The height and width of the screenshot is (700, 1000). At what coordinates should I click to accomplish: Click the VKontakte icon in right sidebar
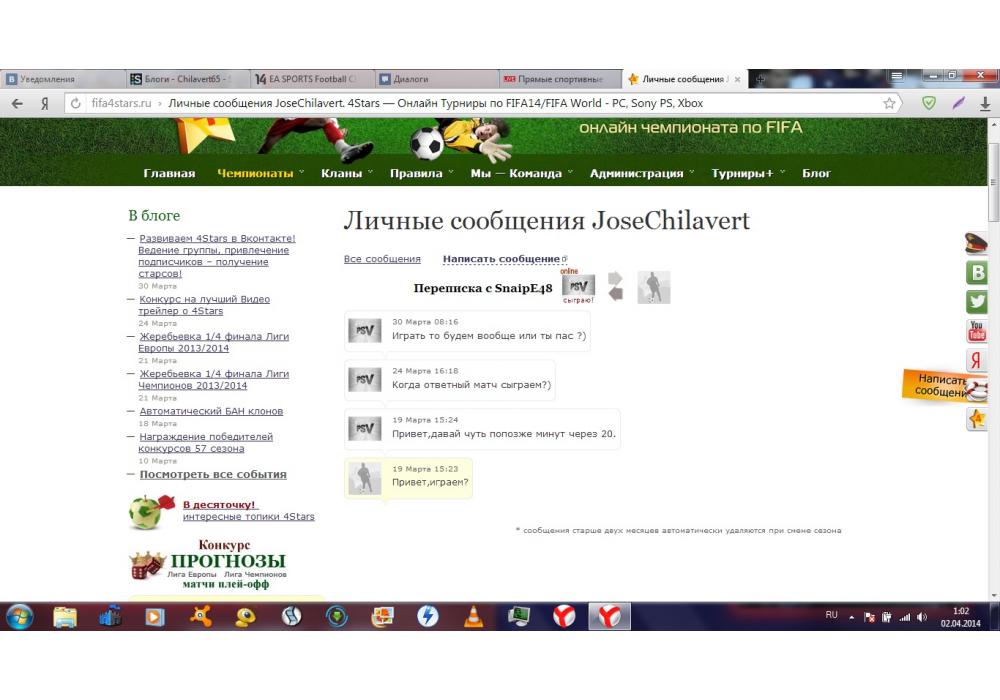coord(977,272)
